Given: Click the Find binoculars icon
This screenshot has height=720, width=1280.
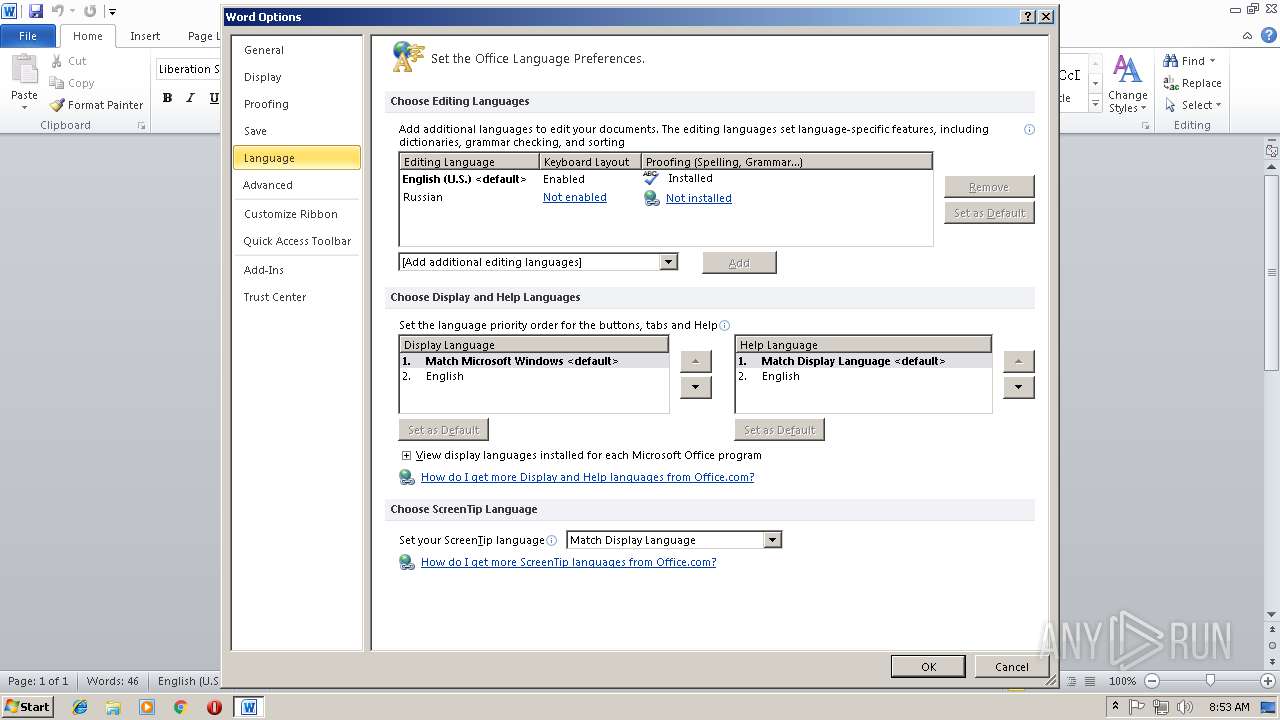Looking at the screenshot, I should click(1170, 61).
